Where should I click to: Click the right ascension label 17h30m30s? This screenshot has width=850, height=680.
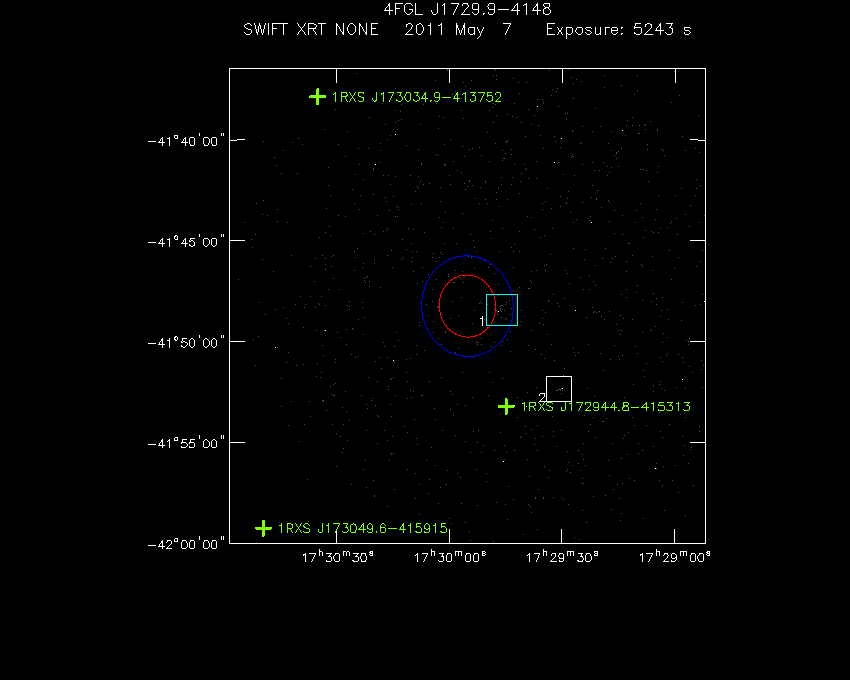337,557
